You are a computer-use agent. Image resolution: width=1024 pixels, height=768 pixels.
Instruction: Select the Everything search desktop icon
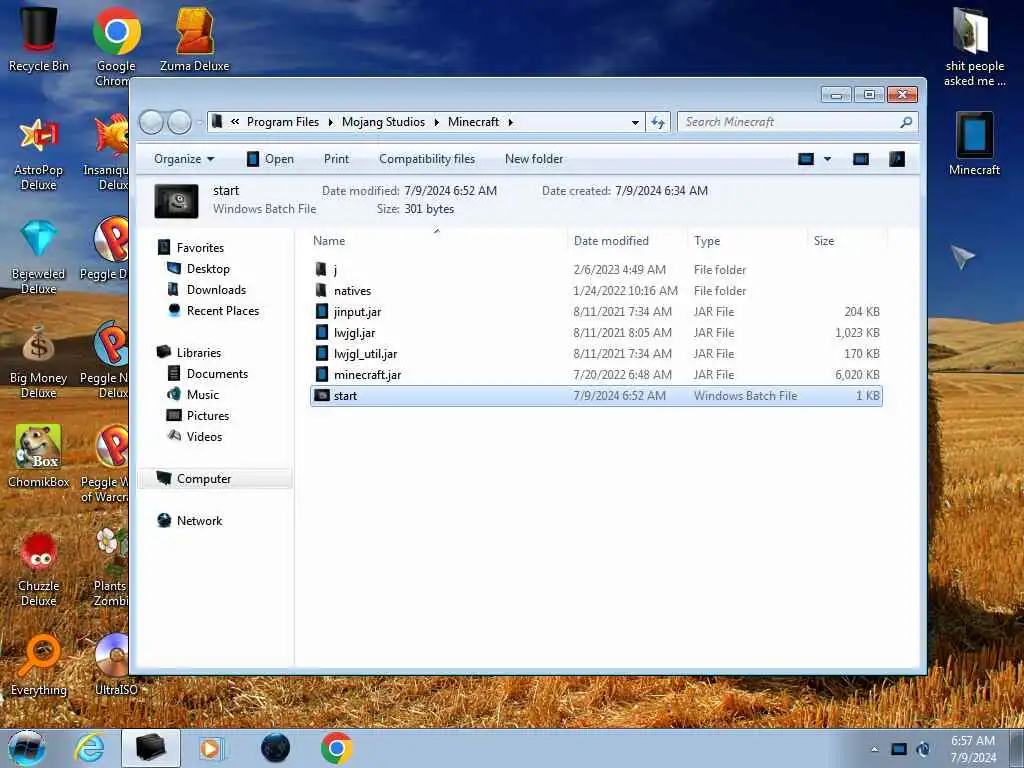[39, 665]
